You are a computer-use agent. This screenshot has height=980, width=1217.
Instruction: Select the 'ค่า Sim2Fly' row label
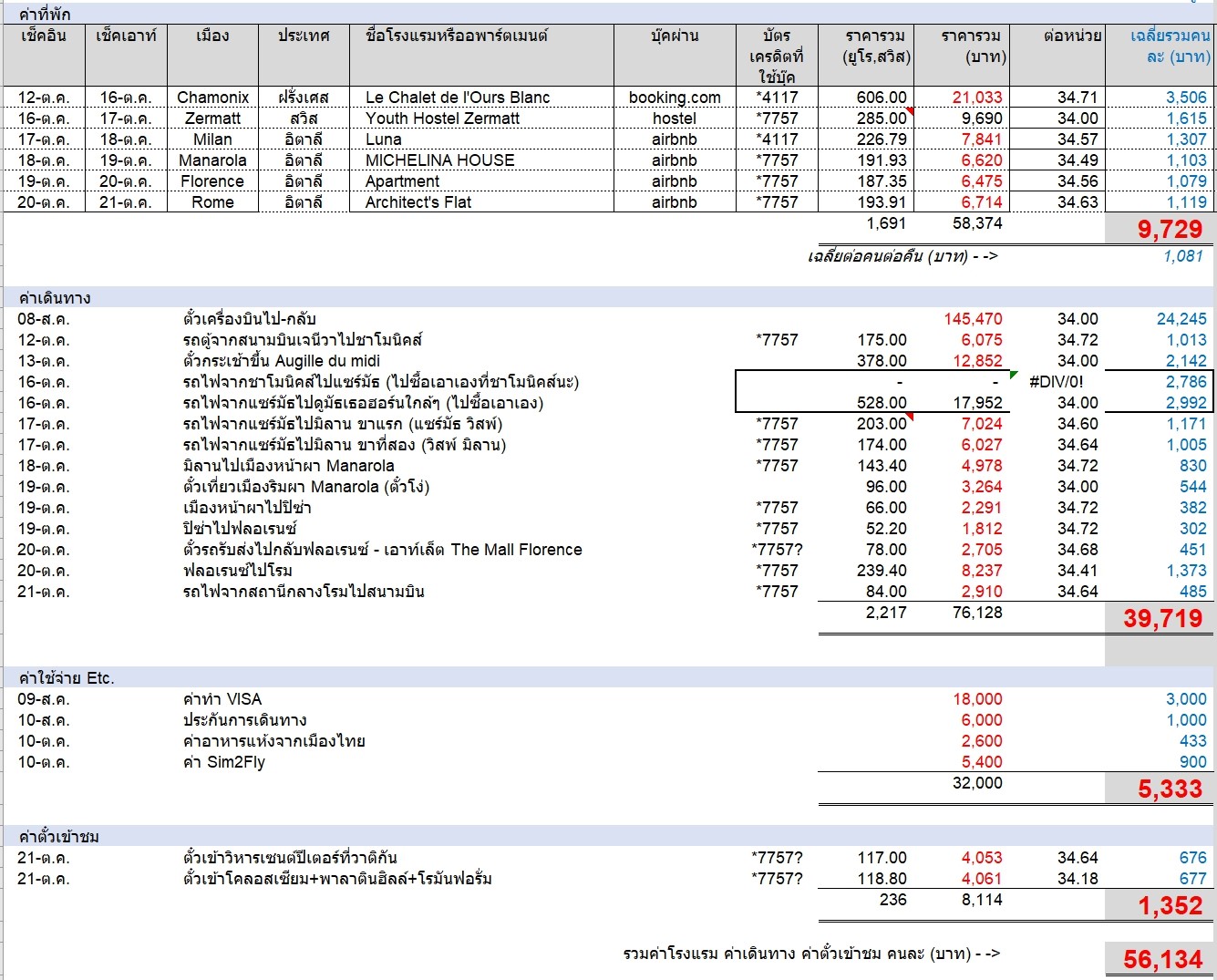click(x=224, y=762)
